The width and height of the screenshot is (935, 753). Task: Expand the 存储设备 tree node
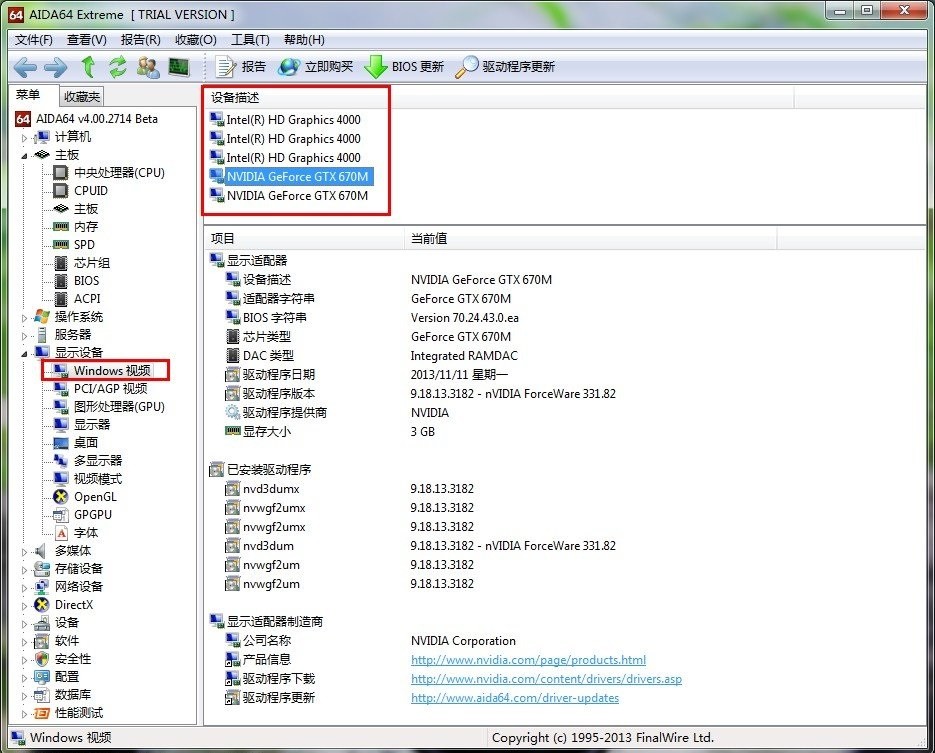(x=25, y=569)
